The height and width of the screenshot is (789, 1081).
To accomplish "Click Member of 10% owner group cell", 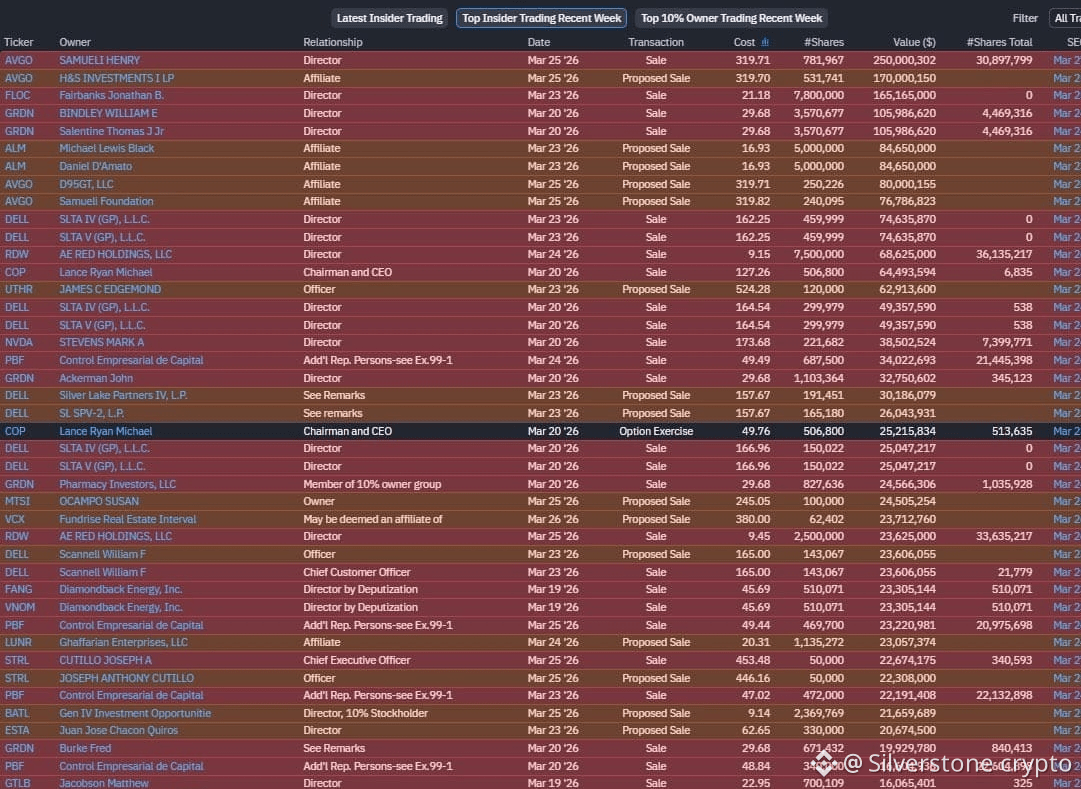I will point(372,484).
